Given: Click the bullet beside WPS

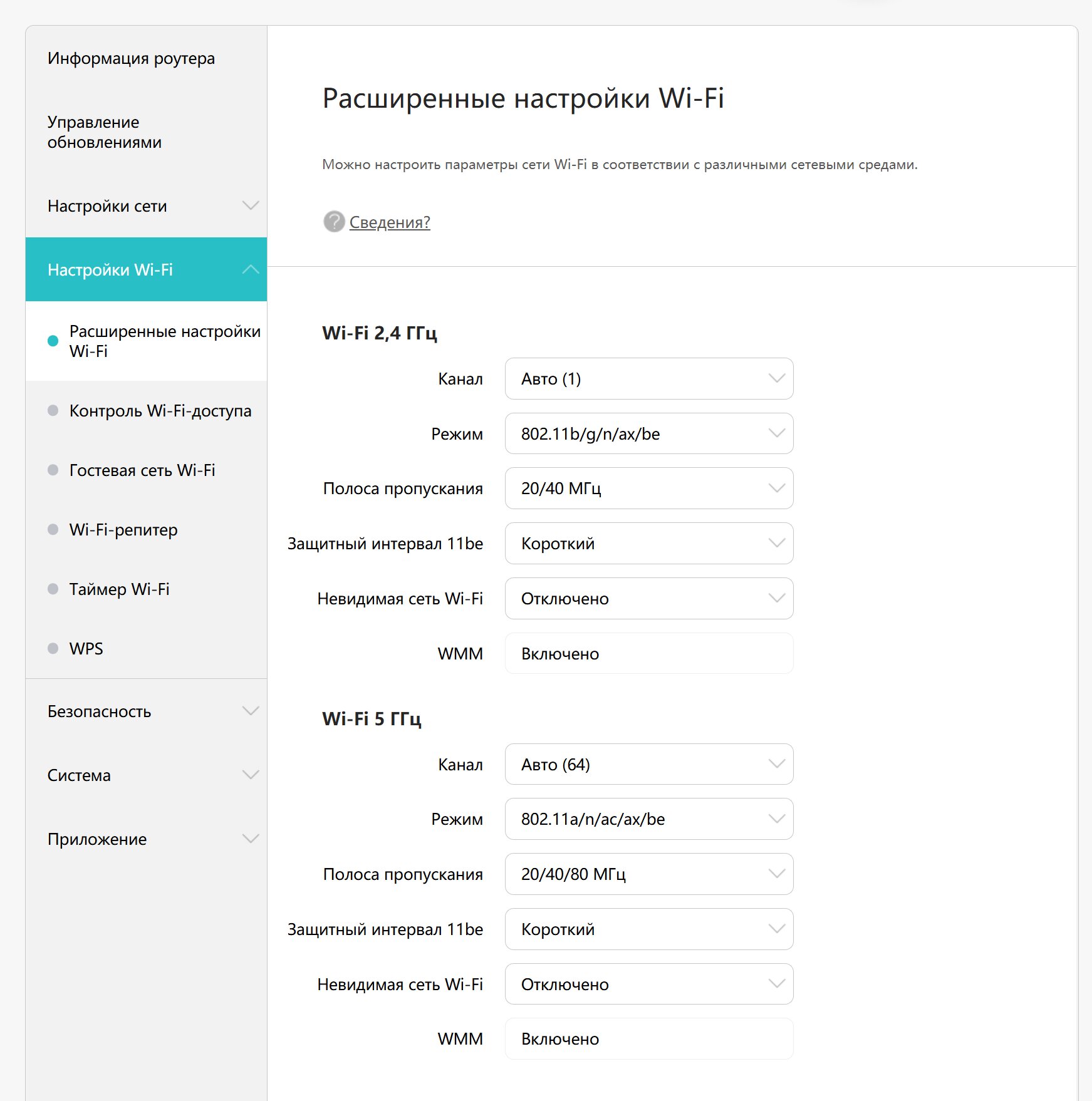Looking at the screenshot, I should pos(53,648).
